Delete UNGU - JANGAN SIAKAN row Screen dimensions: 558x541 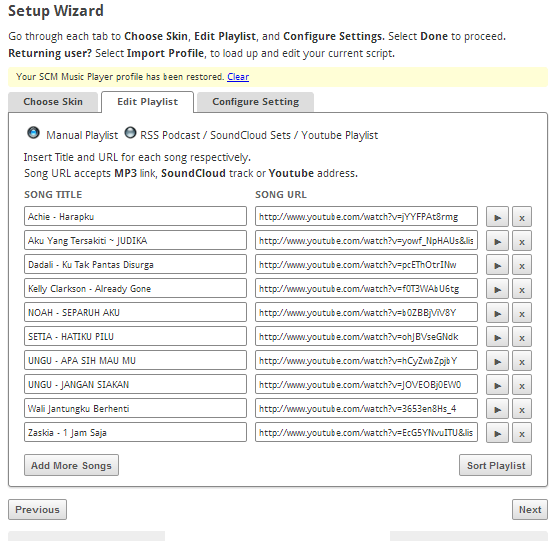pos(522,385)
